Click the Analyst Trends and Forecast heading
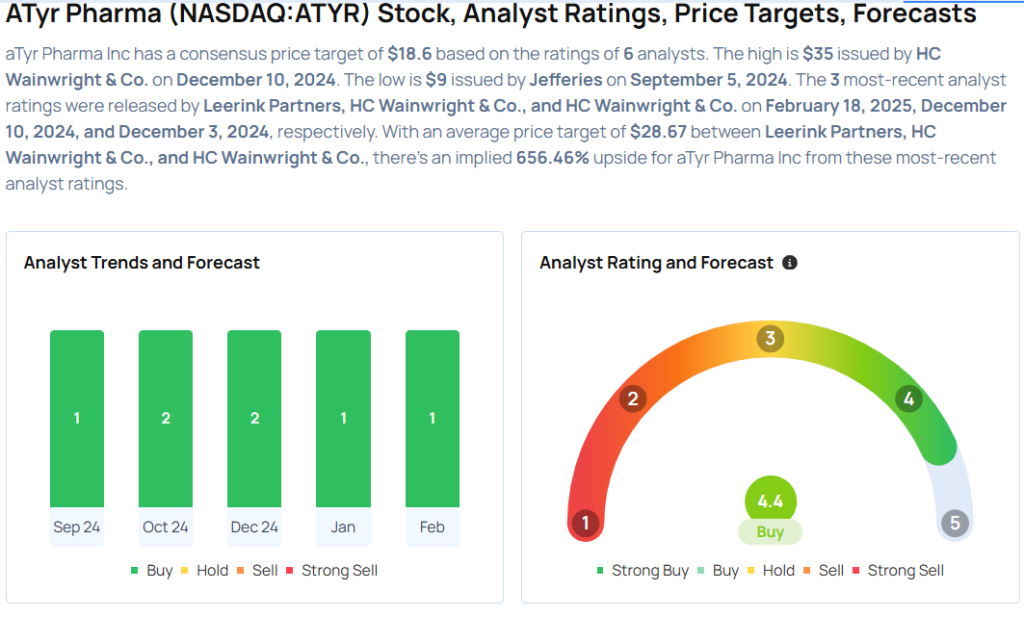 coord(142,263)
